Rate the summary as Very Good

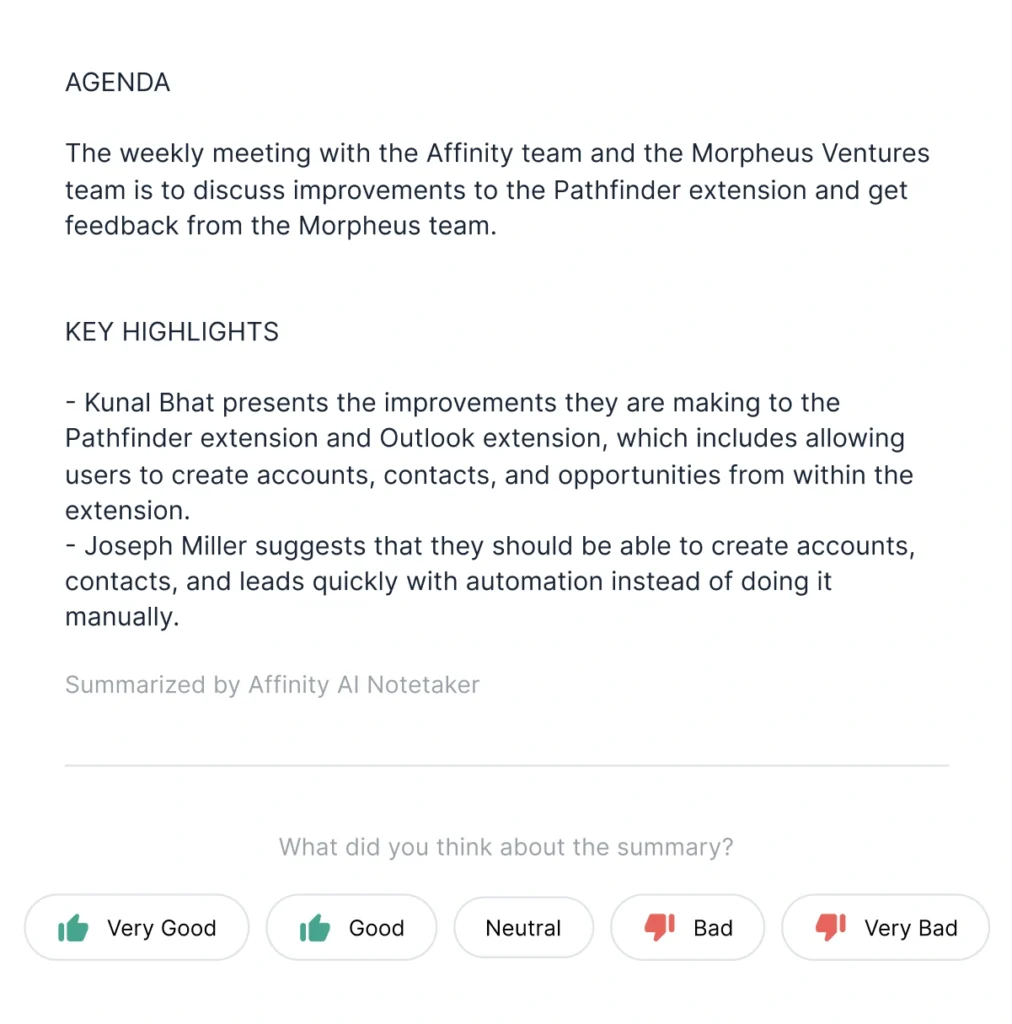point(137,928)
